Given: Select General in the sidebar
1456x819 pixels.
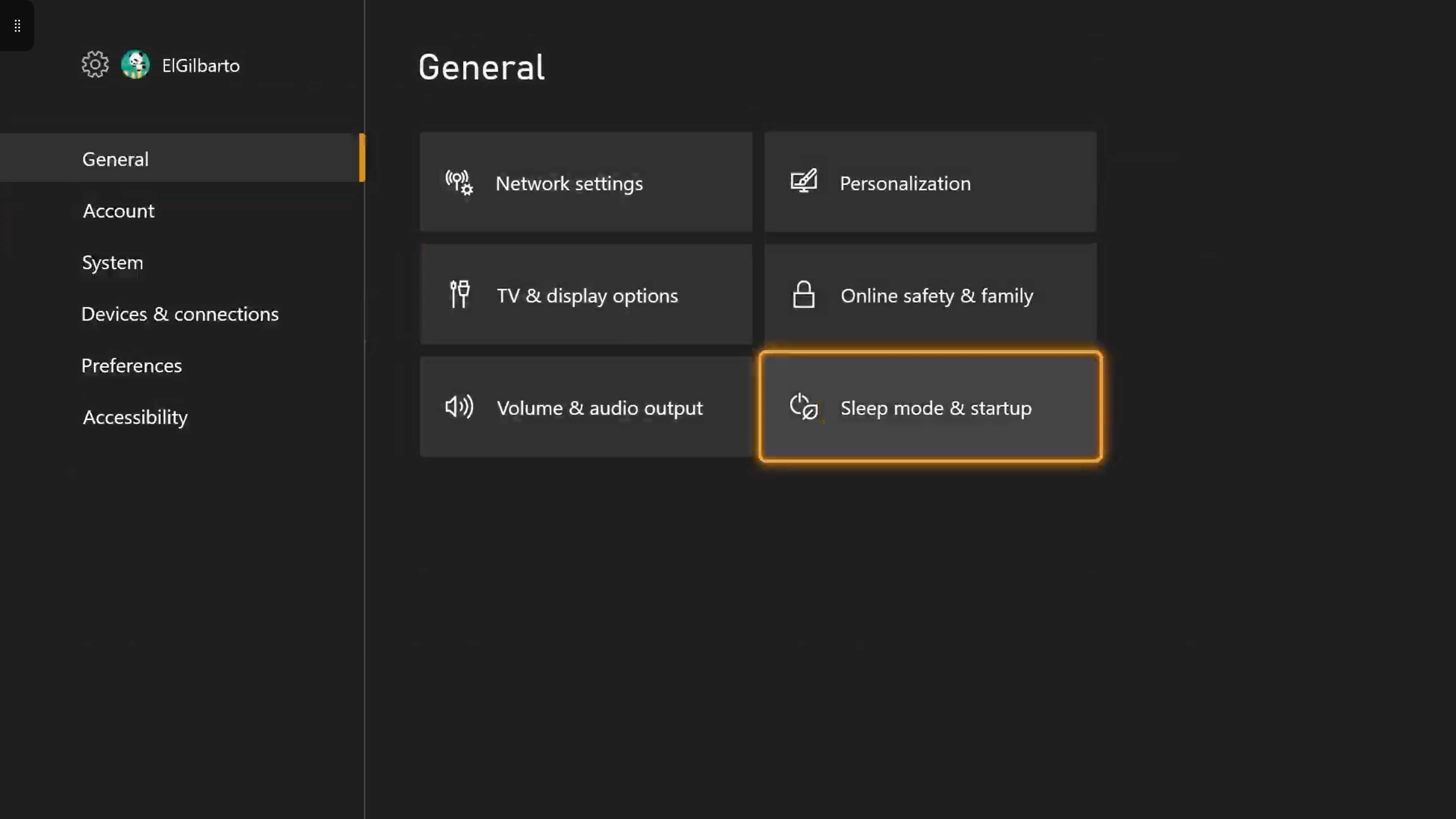Looking at the screenshot, I should click(x=115, y=159).
